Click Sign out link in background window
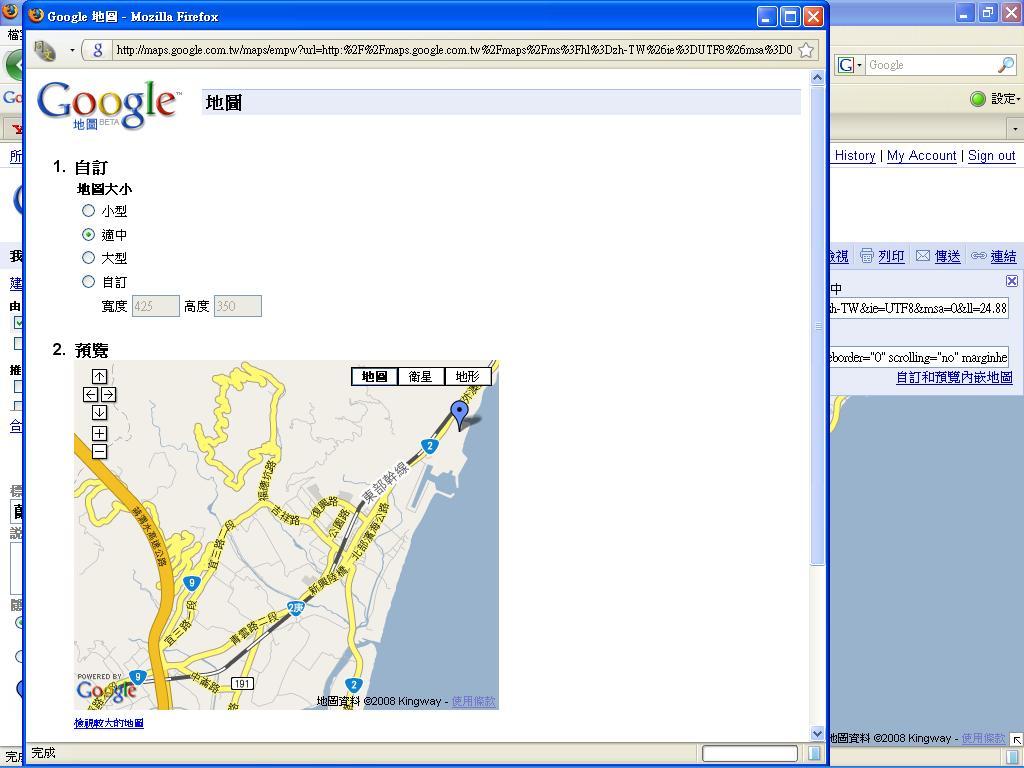This screenshot has height=768, width=1024. 991,155
